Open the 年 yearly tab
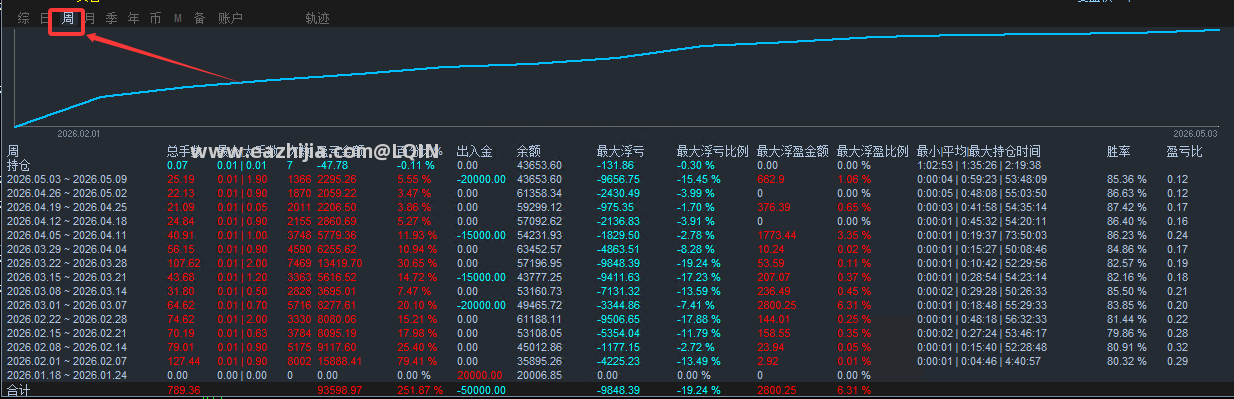This screenshot has width=1234, height=399. [x=133, y=18]
